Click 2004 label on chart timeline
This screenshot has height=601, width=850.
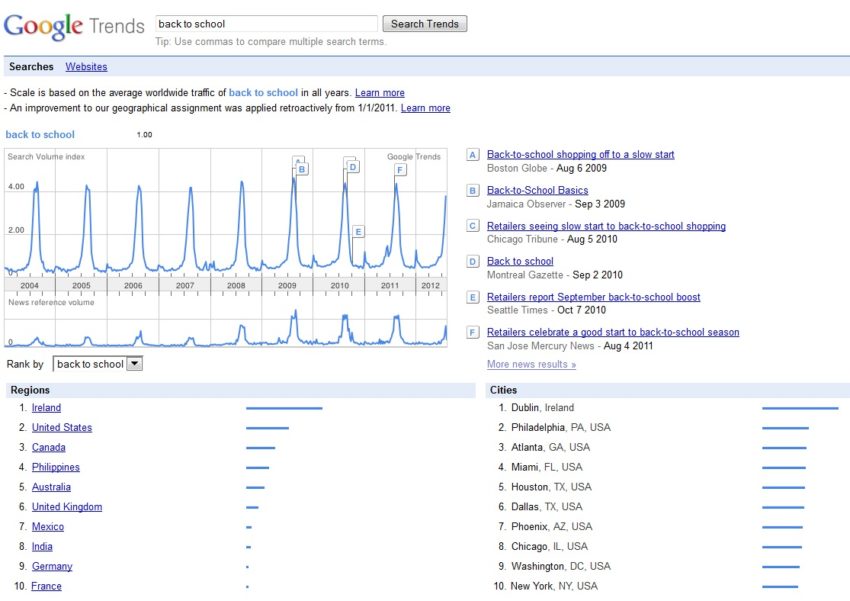[x=29, y=285]
